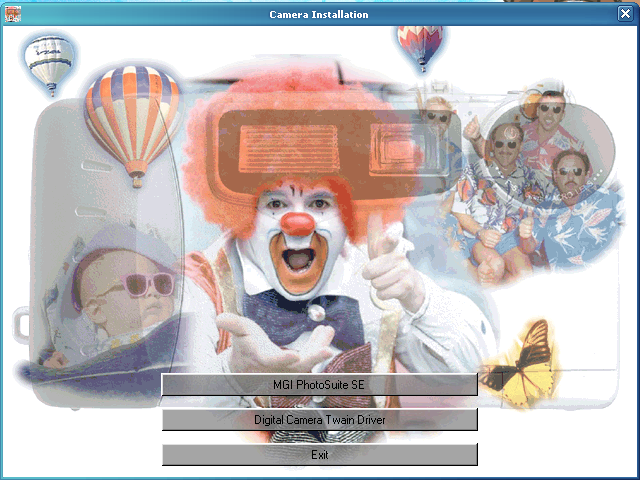This screenshot has height=480, width=640.
Task: Launch the MGI PhotoSuite SE installer
Action: pos(319,385)
